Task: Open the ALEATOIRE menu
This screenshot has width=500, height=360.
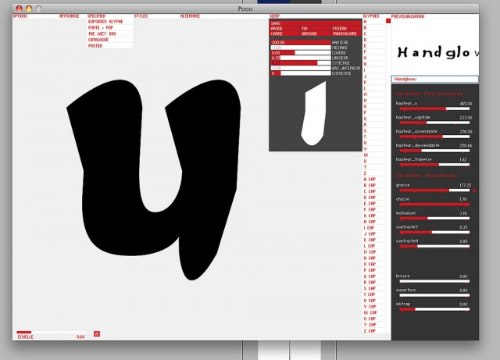Action: (190, 16)
